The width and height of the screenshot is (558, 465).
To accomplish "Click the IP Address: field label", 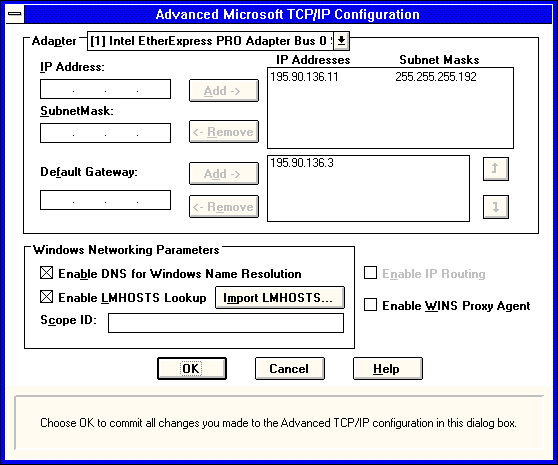I will [x=72, y=67].
